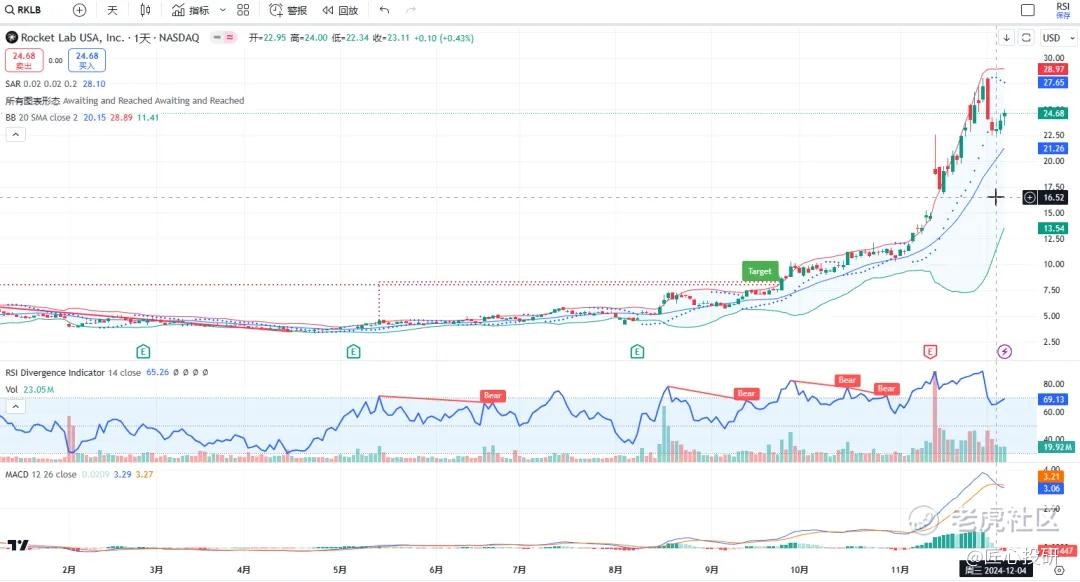Viewport: 1080px width, 582px height.
Task: Click the Bear label in mid-September
Action: [746, 393]
